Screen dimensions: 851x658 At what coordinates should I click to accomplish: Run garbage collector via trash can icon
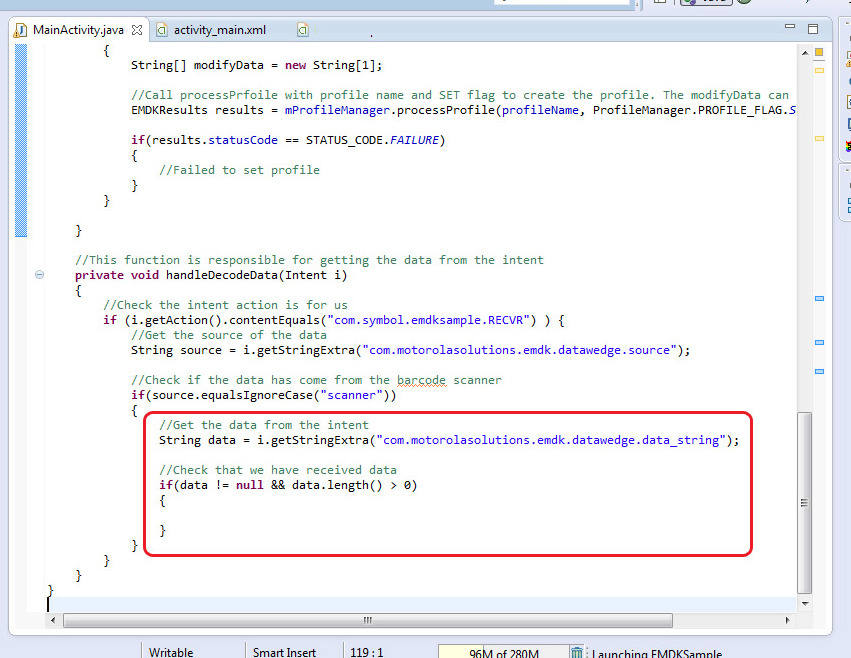[577, 653]
